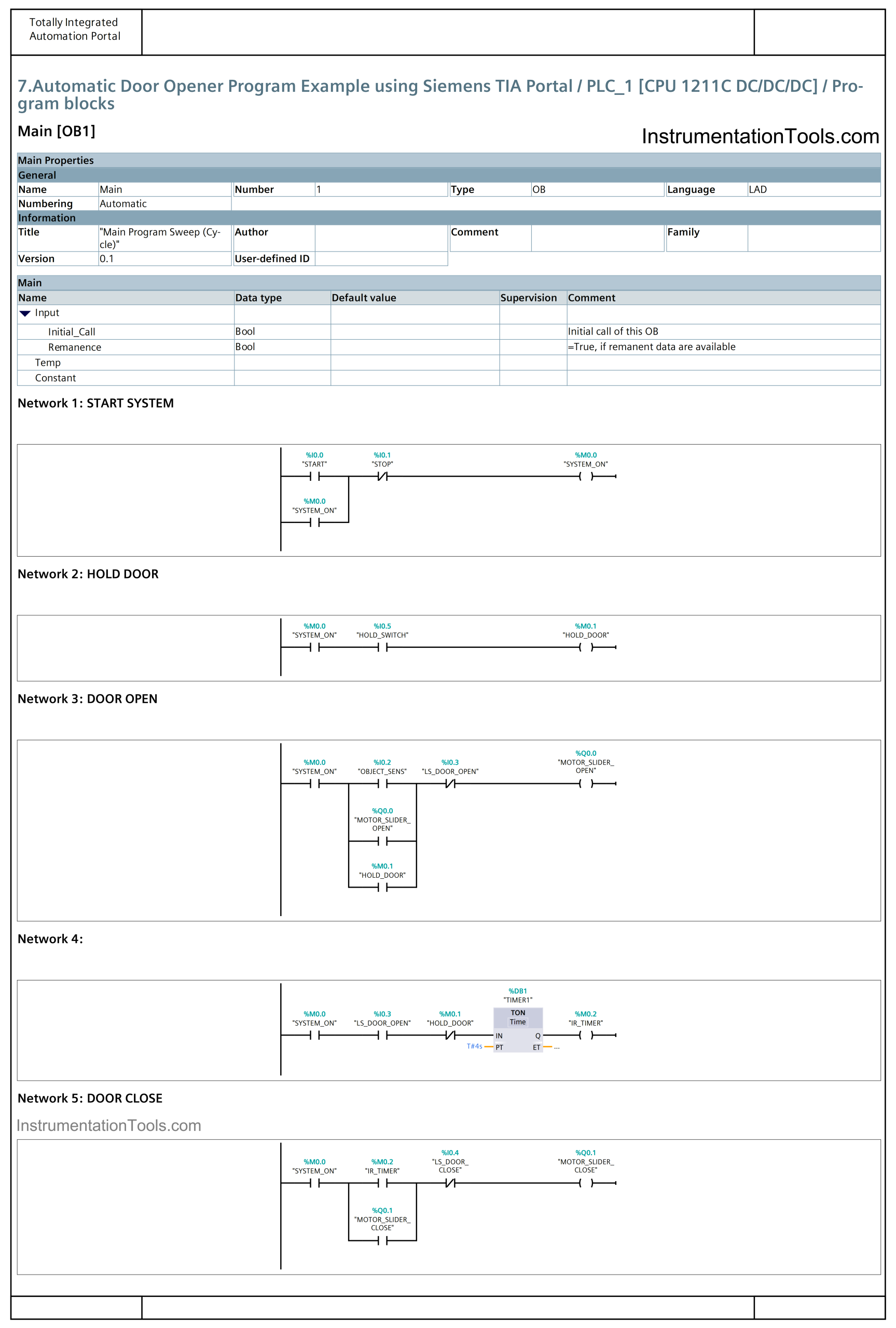This screenshot has width=896, height=1328.
Task: Click the Language value "LAD"
Action: pos(757,189)
